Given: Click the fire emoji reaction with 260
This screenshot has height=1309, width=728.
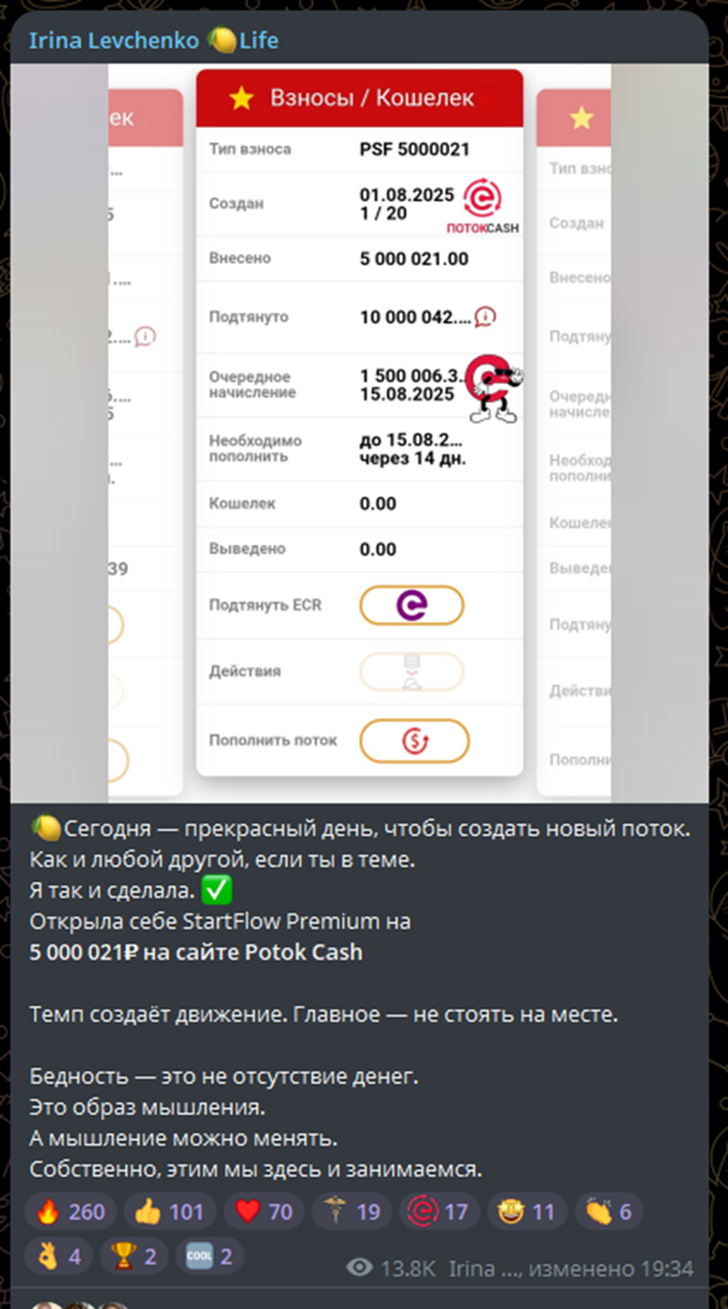Looking at the screenshot, I should (x=70, y=1212).
